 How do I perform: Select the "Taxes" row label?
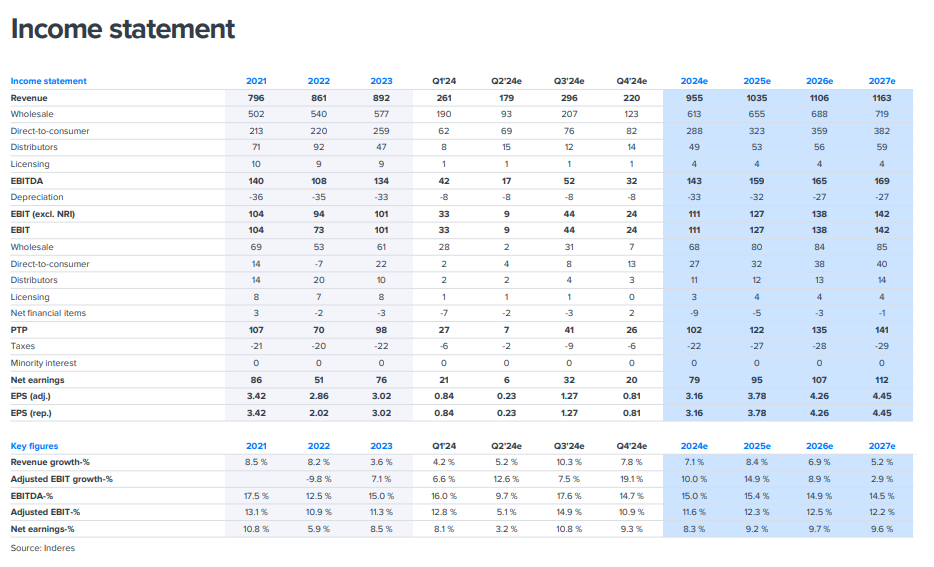click(23, 346)
